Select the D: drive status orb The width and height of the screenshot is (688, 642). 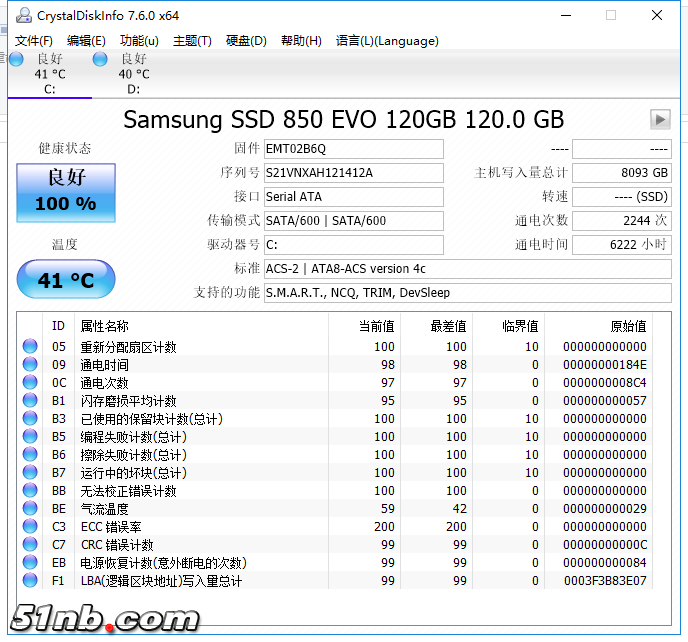coord(100,59)
